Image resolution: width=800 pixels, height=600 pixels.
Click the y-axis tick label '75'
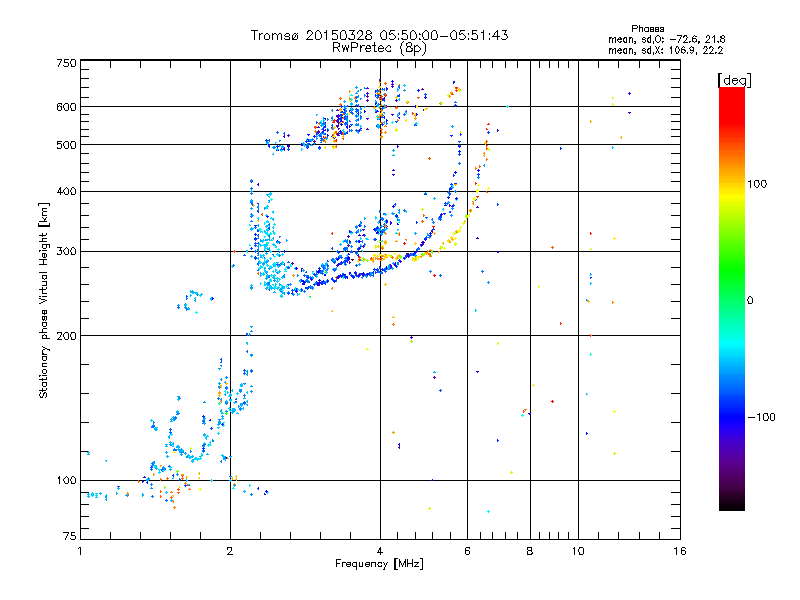(70, 536)
